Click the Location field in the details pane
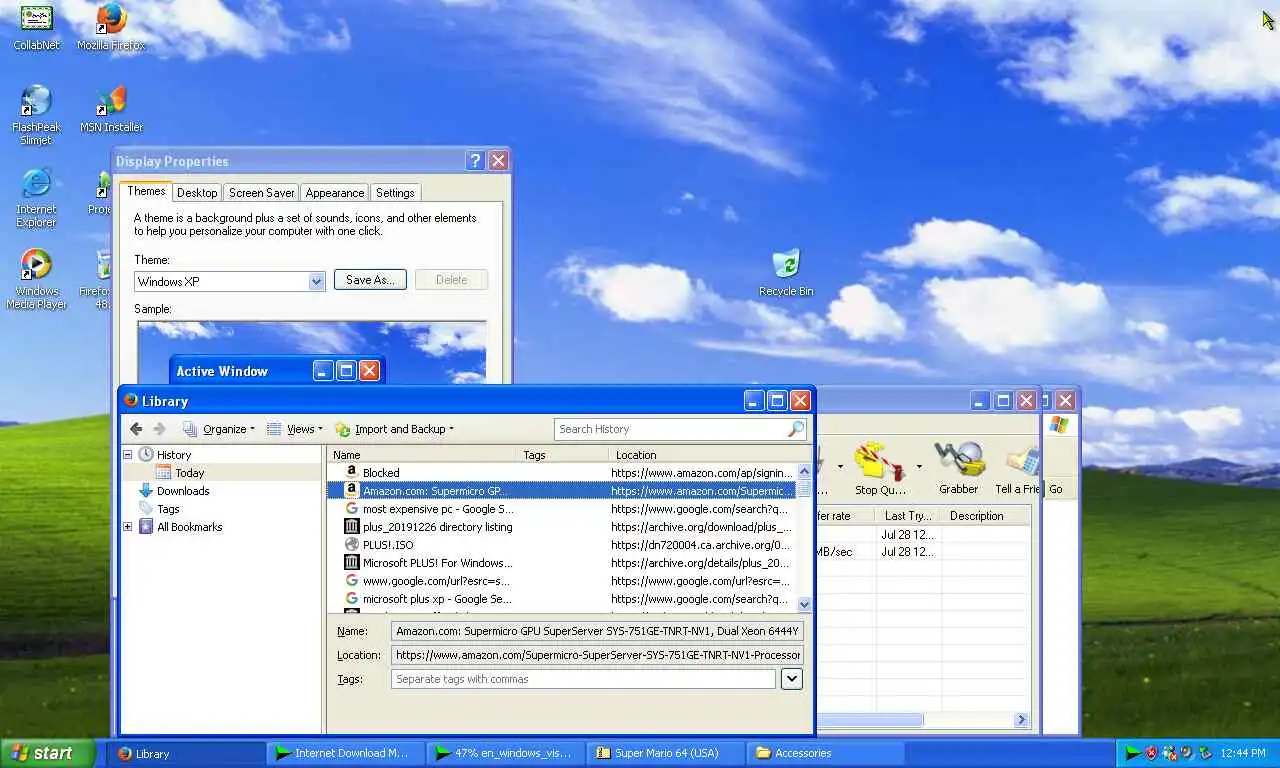 point(597,655)
